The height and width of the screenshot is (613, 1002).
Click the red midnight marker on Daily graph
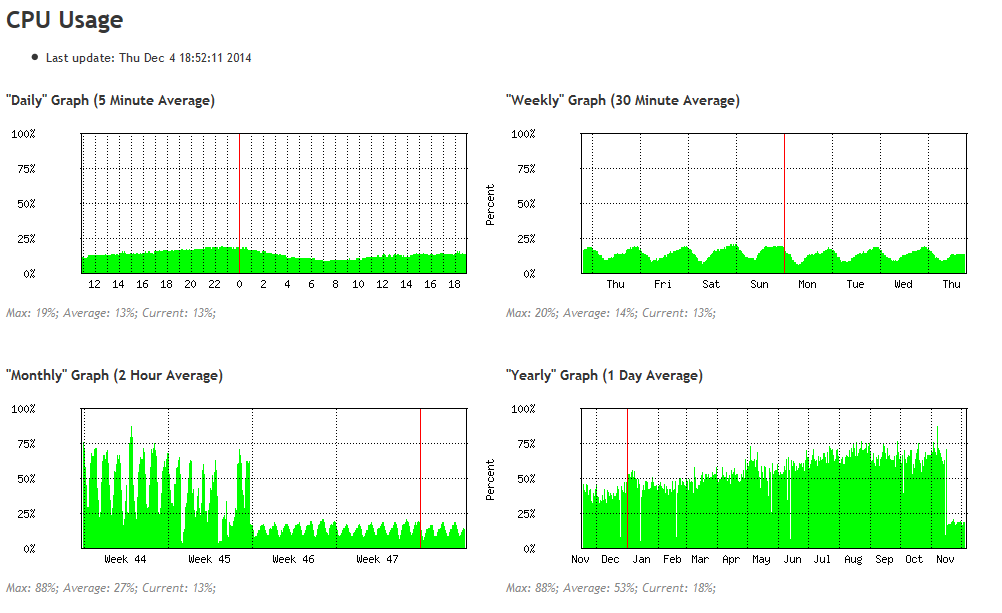click(240, 203)
